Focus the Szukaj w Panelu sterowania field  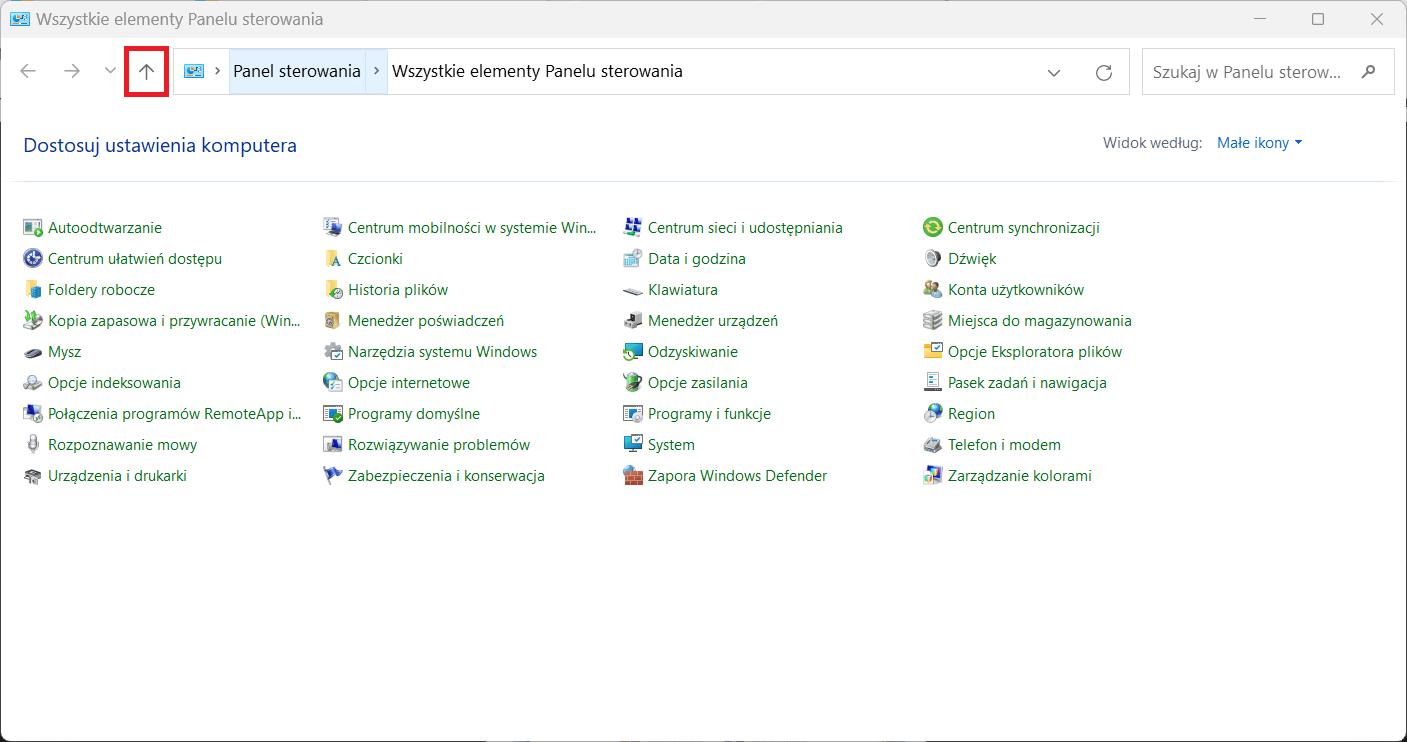pos(1268,72)
